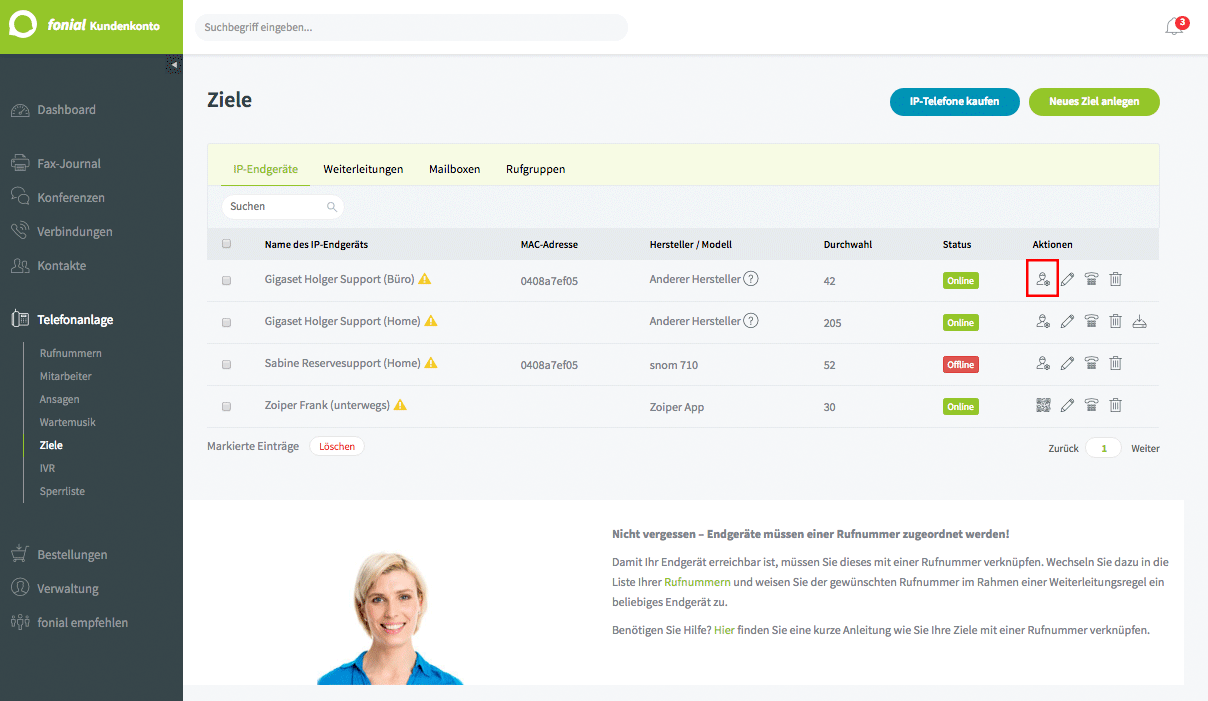Screen dimensions: 1208x701
Task: Open phone key settings for Gigaset Holger Support (Home)
Action: (1091, 322)
